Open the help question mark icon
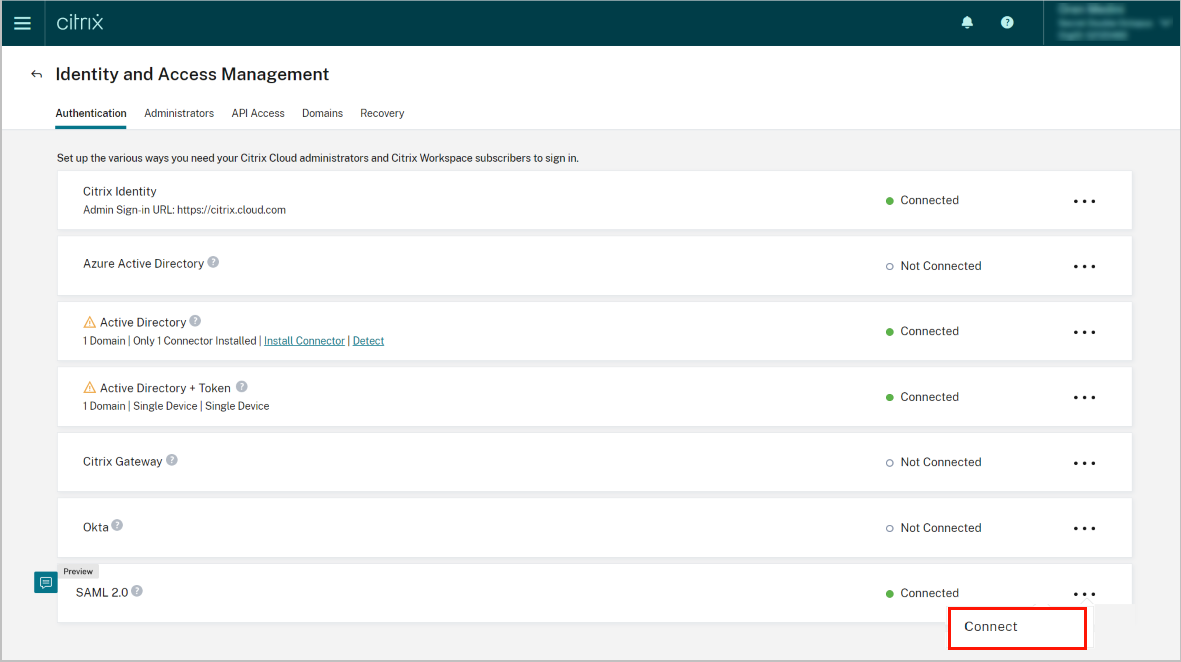The image size is (1181, 662). [1007, 23]
